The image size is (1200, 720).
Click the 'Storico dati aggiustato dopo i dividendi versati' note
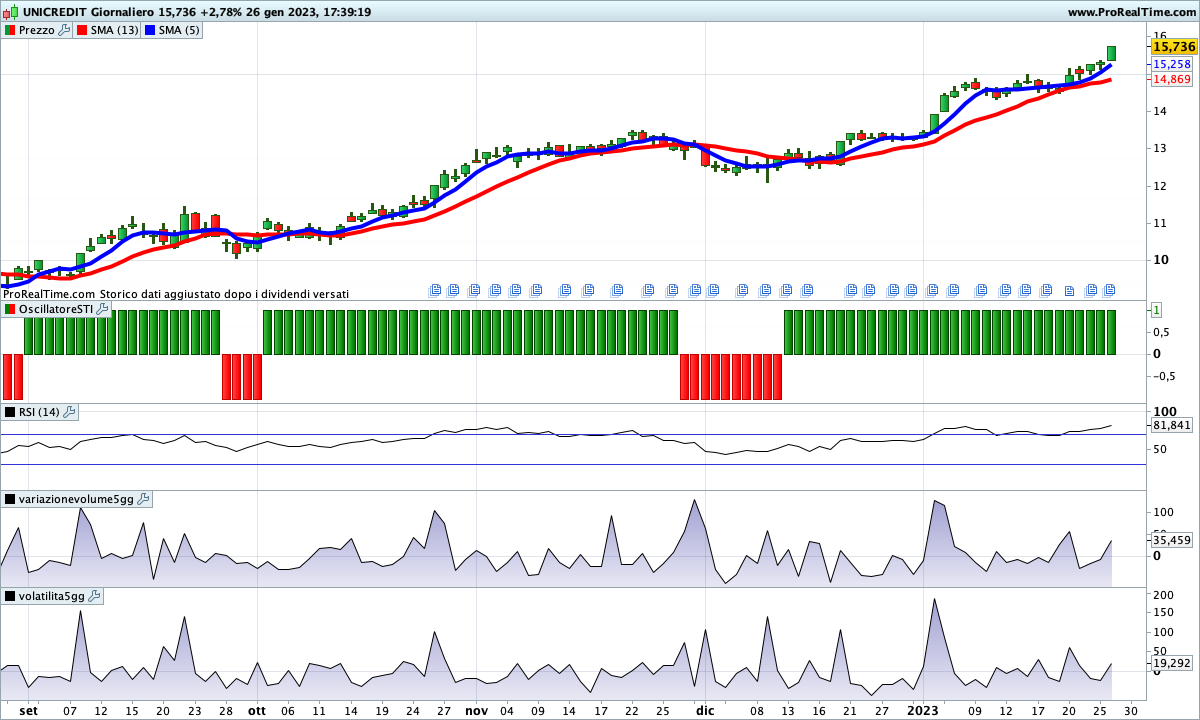click(225, 294)
